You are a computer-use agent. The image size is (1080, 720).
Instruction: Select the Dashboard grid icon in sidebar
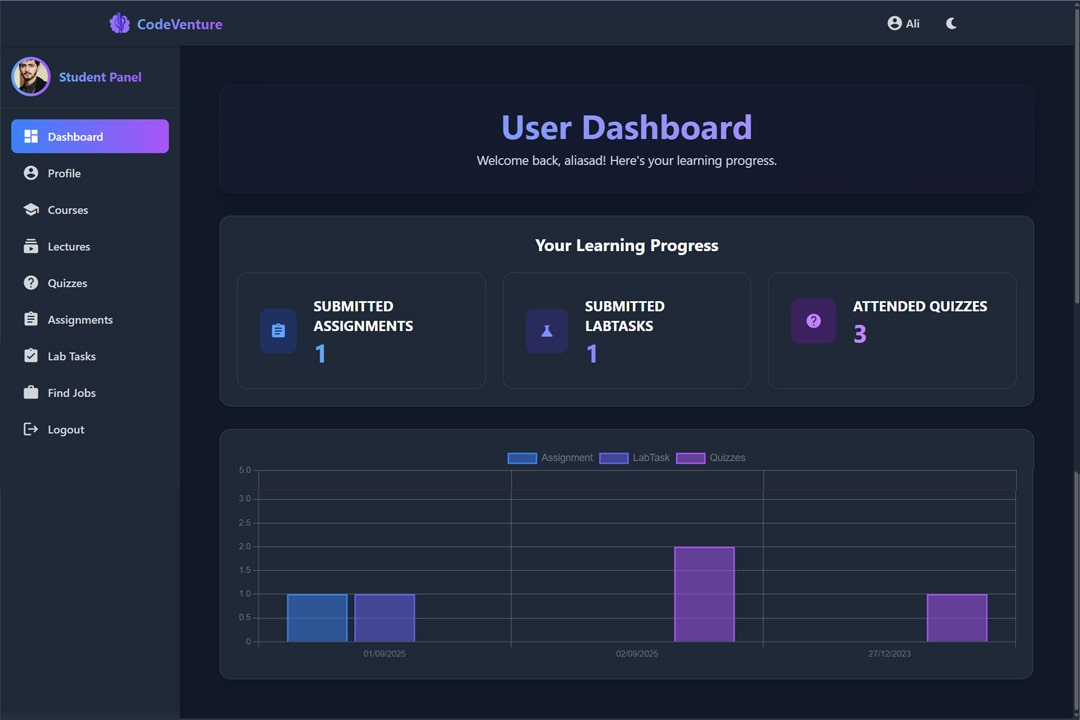pos(31,136)
